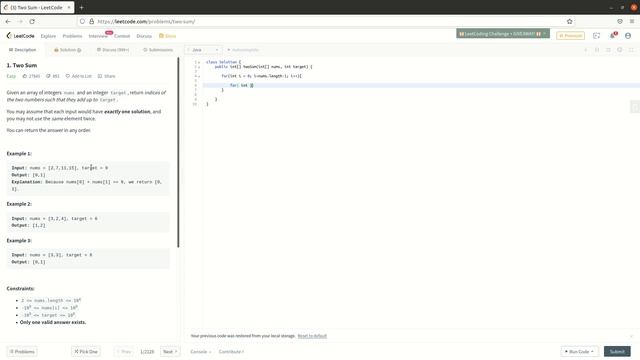Image resolution: width=640 pixels, height=360 pixels.
Task: Switch to the Submissions tab
Action: click(158, 50)
